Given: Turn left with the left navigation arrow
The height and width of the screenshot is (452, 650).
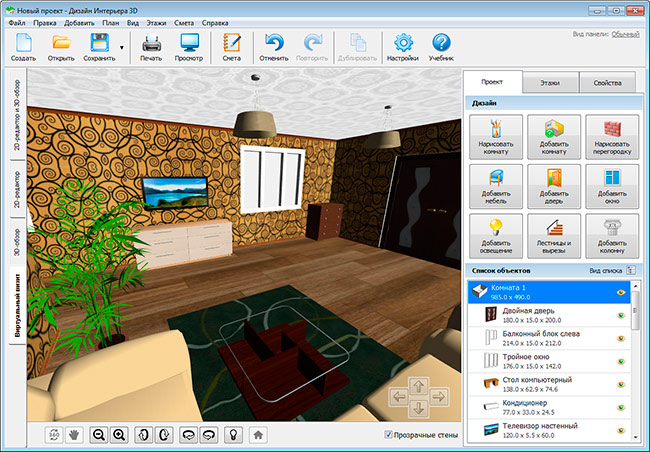Looking at the screenshot, I should coord(399,397).
